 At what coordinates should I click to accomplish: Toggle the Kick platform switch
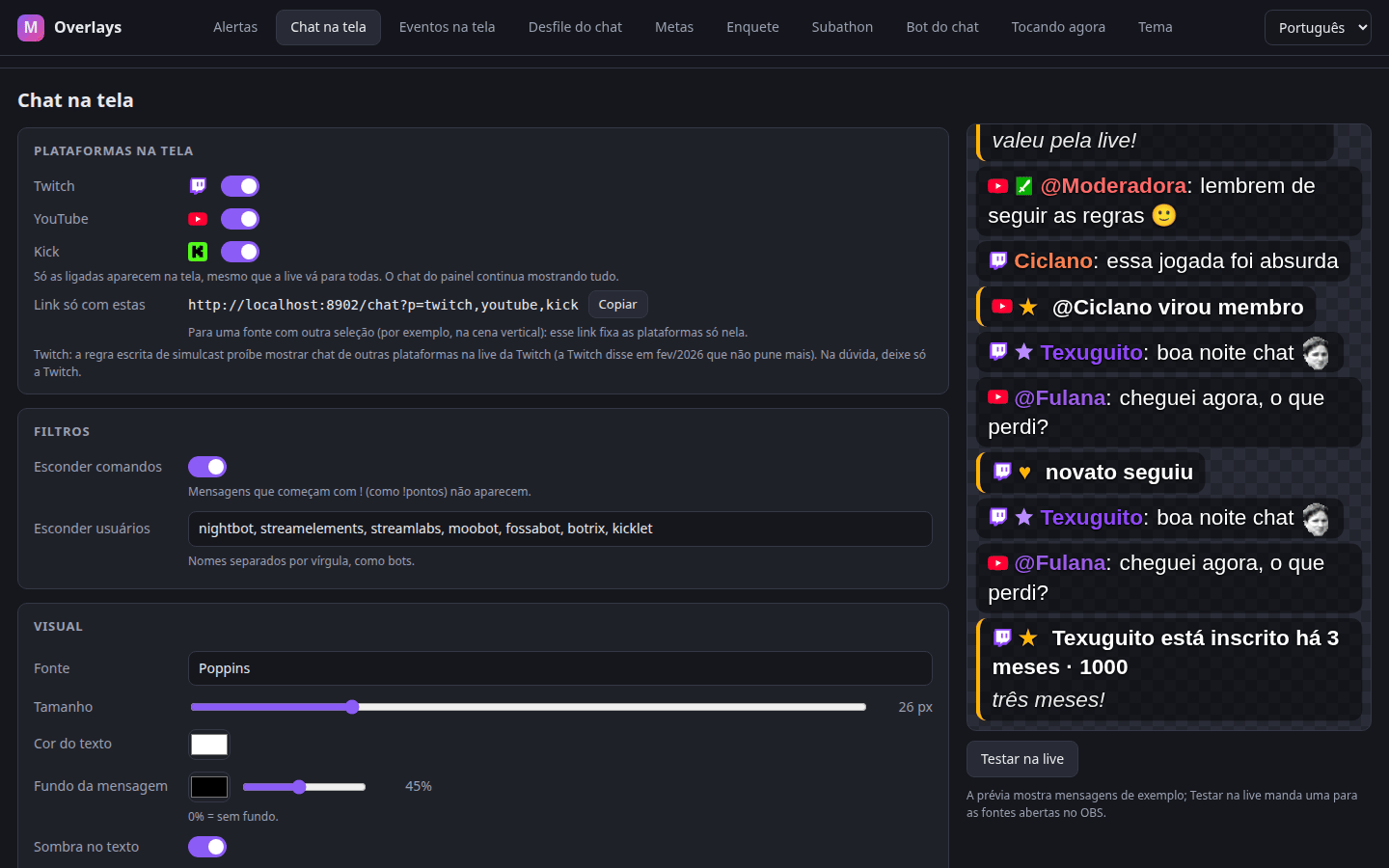click(x=240, y=252)
